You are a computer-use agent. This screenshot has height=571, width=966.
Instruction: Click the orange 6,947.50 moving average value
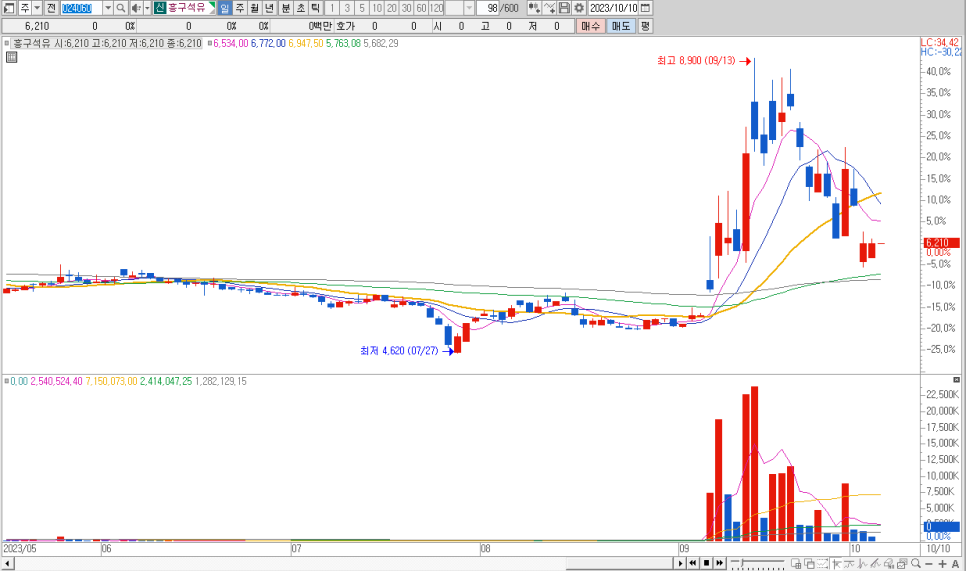click(x=306, y=43)
